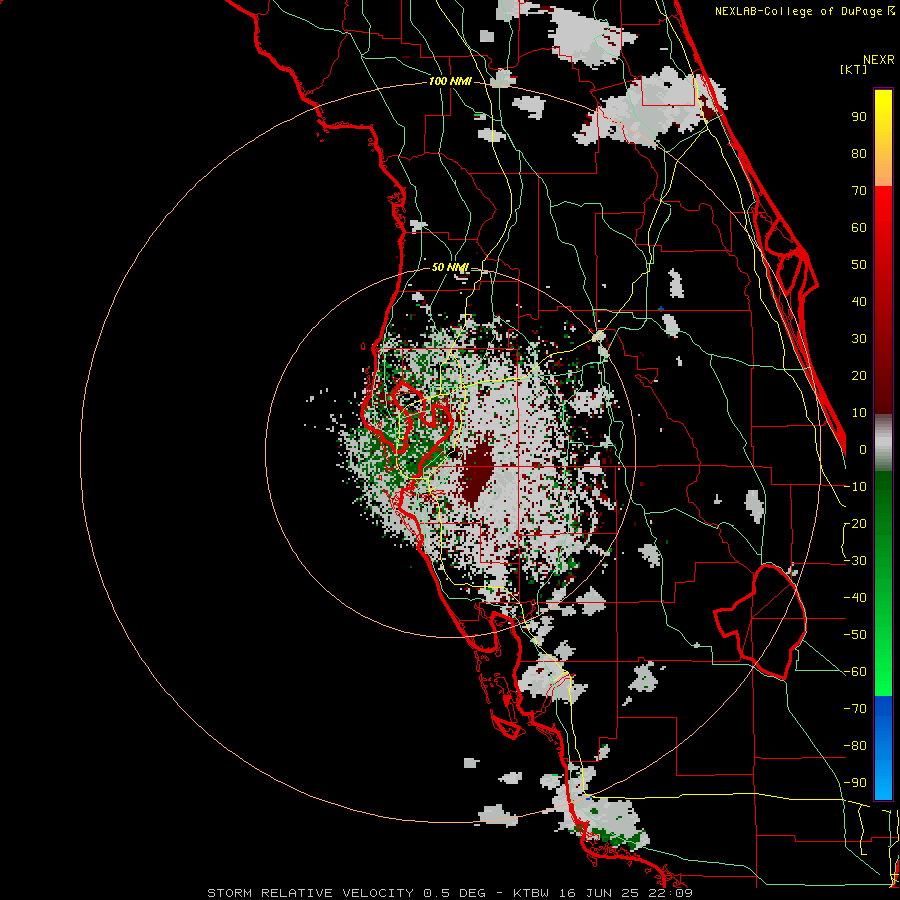Click the 10 value on velocity scale
Screen dimensions: 900x900
click(x=859, y=413)
